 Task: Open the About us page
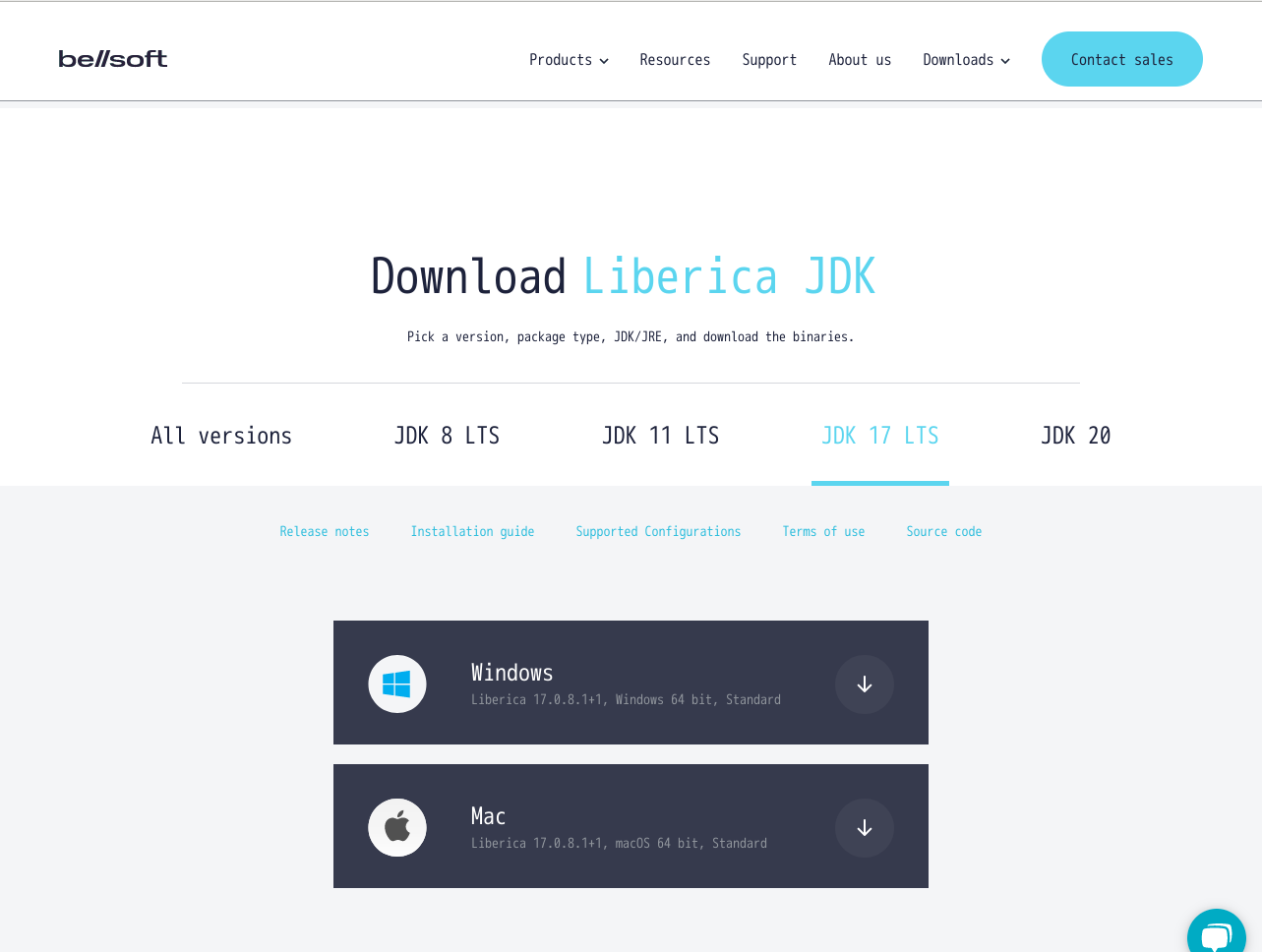point(860,60)
